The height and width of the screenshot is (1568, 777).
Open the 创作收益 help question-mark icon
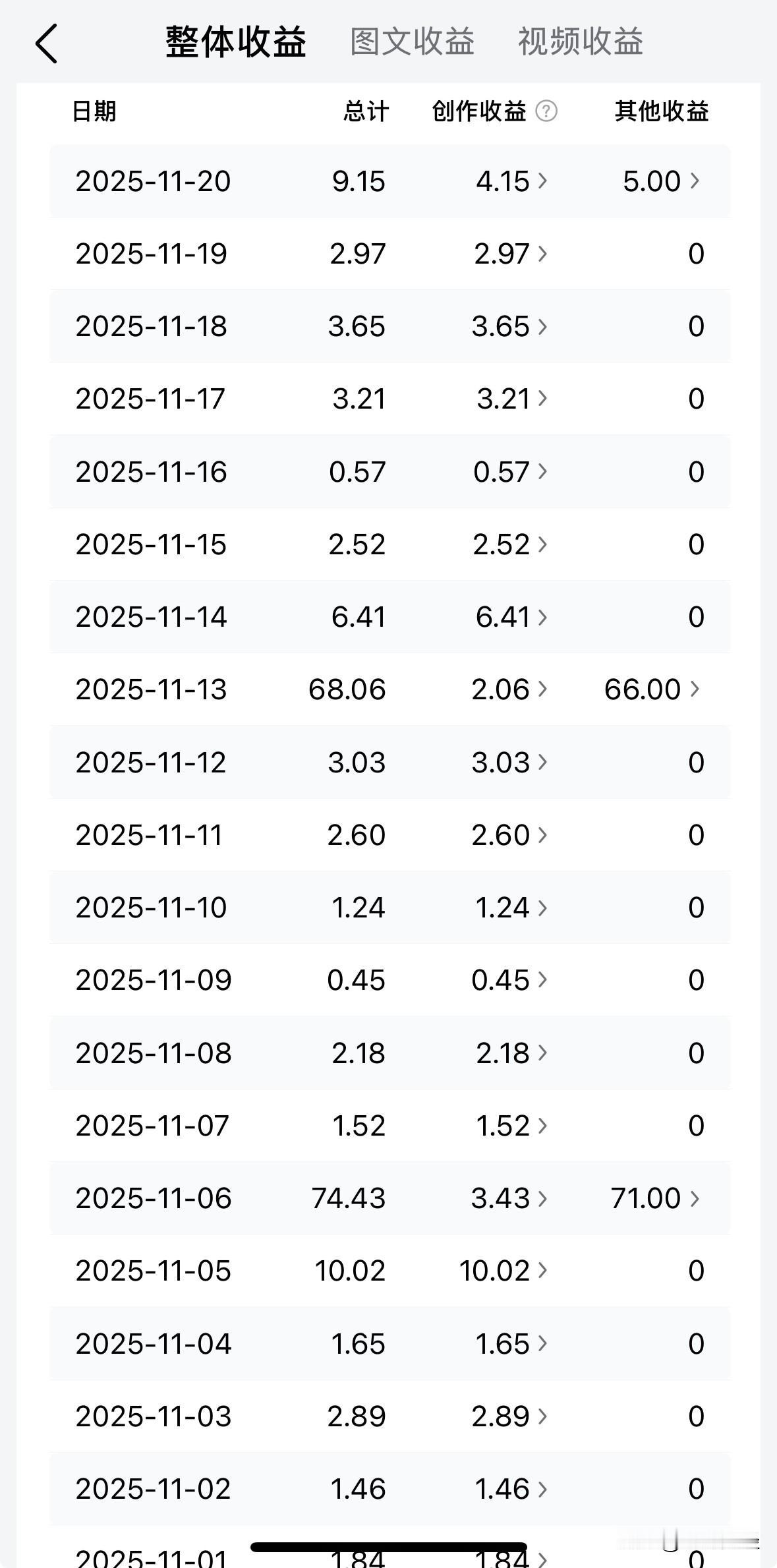coord(546,111)
